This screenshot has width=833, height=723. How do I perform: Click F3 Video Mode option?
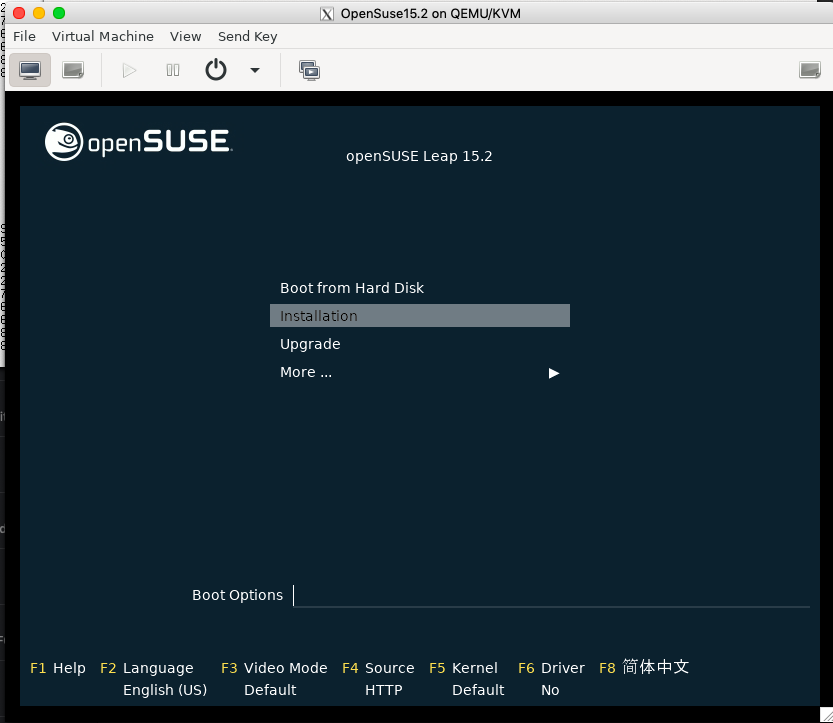[x=274, y=668]
